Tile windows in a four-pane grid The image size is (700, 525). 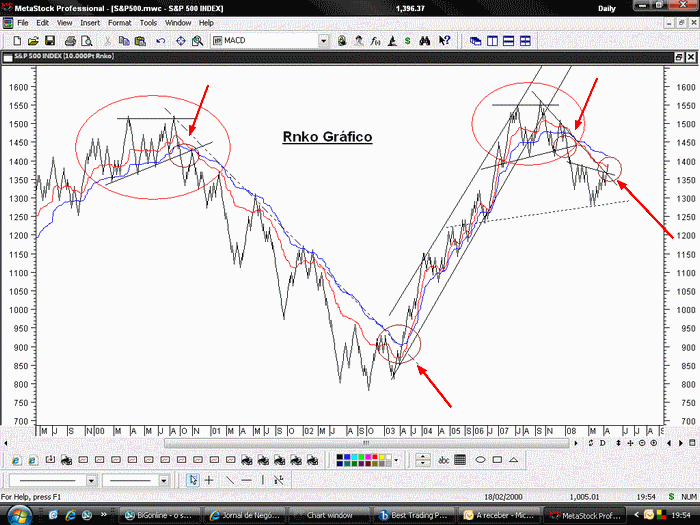[525, 41]
